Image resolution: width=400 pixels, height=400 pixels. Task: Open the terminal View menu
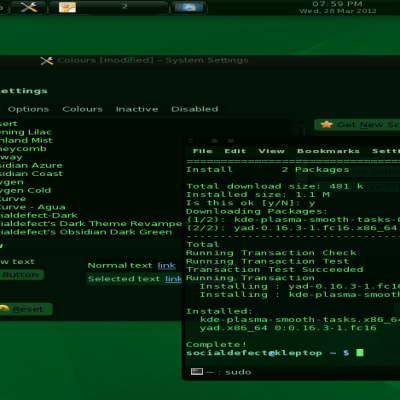pyautogui.click(x=271, y=151)
